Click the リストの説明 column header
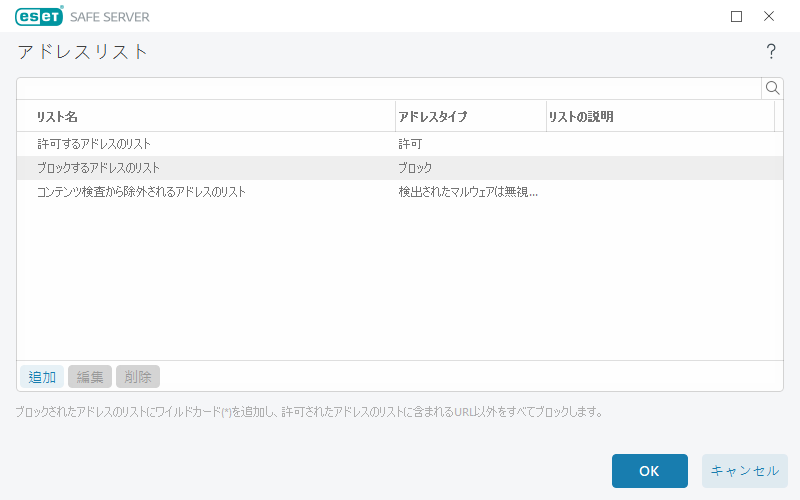The image size is (800, 500). click(660, 117)
